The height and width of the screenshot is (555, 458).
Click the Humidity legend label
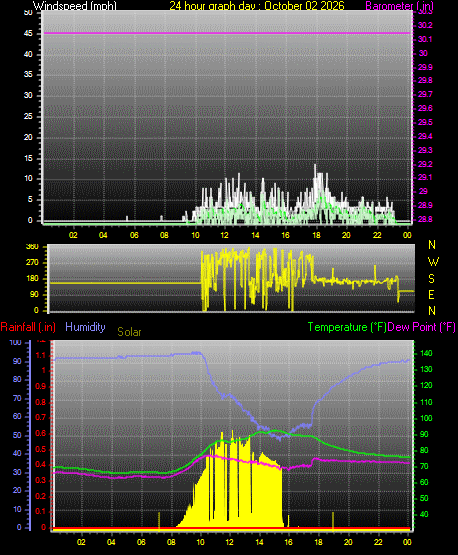(x=85, y=327)
